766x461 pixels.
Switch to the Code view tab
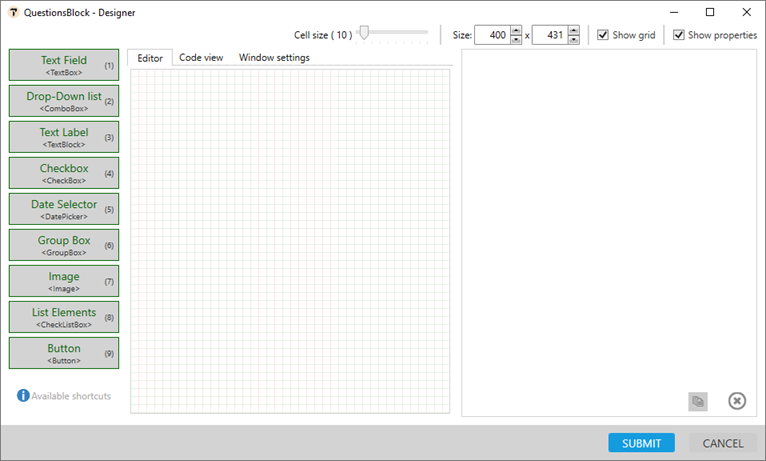201,58
